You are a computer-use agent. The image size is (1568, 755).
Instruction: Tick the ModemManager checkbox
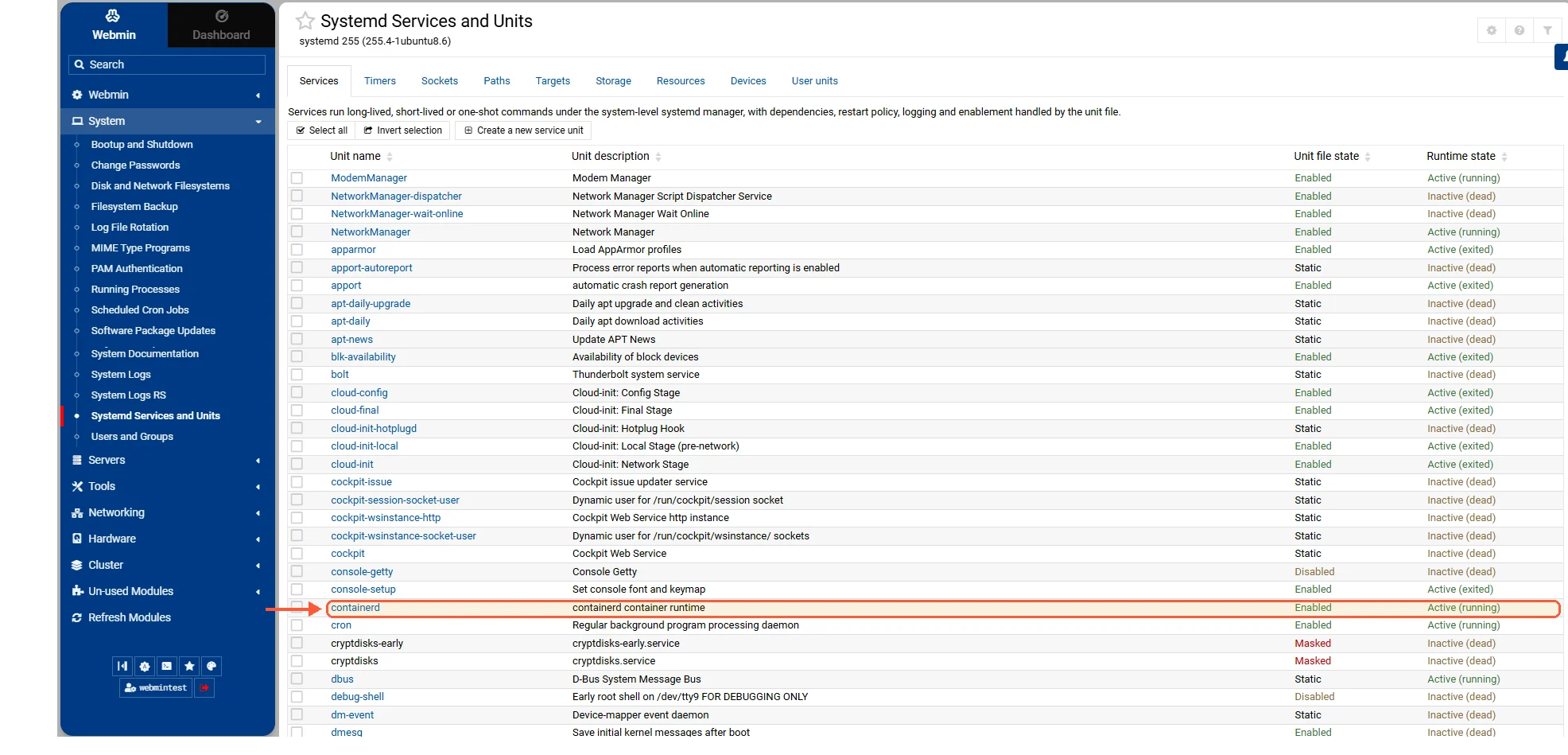tap(297, 178)
